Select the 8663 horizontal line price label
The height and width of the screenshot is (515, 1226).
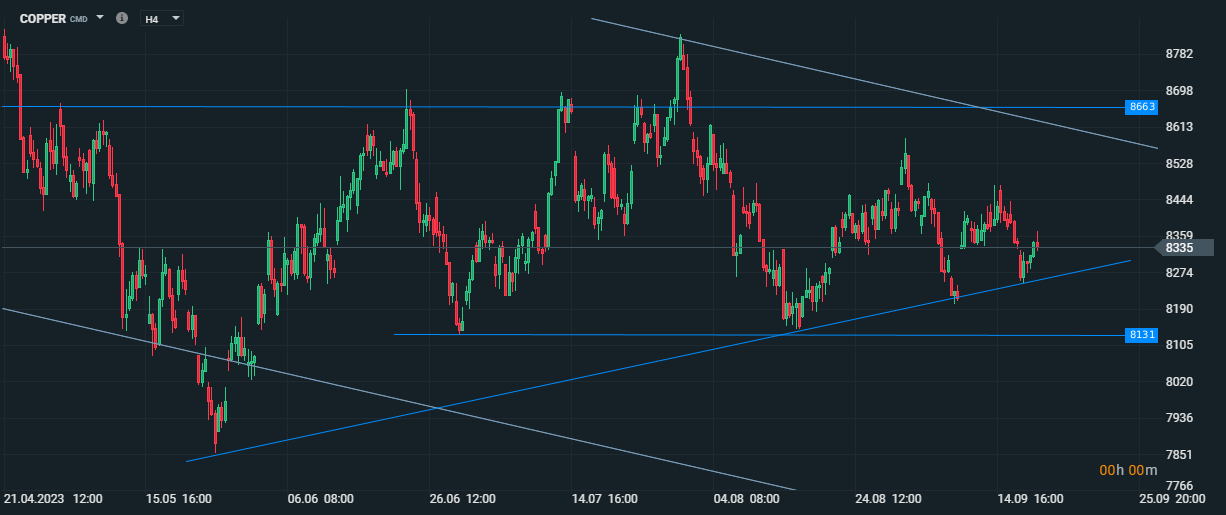coord(1141,107)
